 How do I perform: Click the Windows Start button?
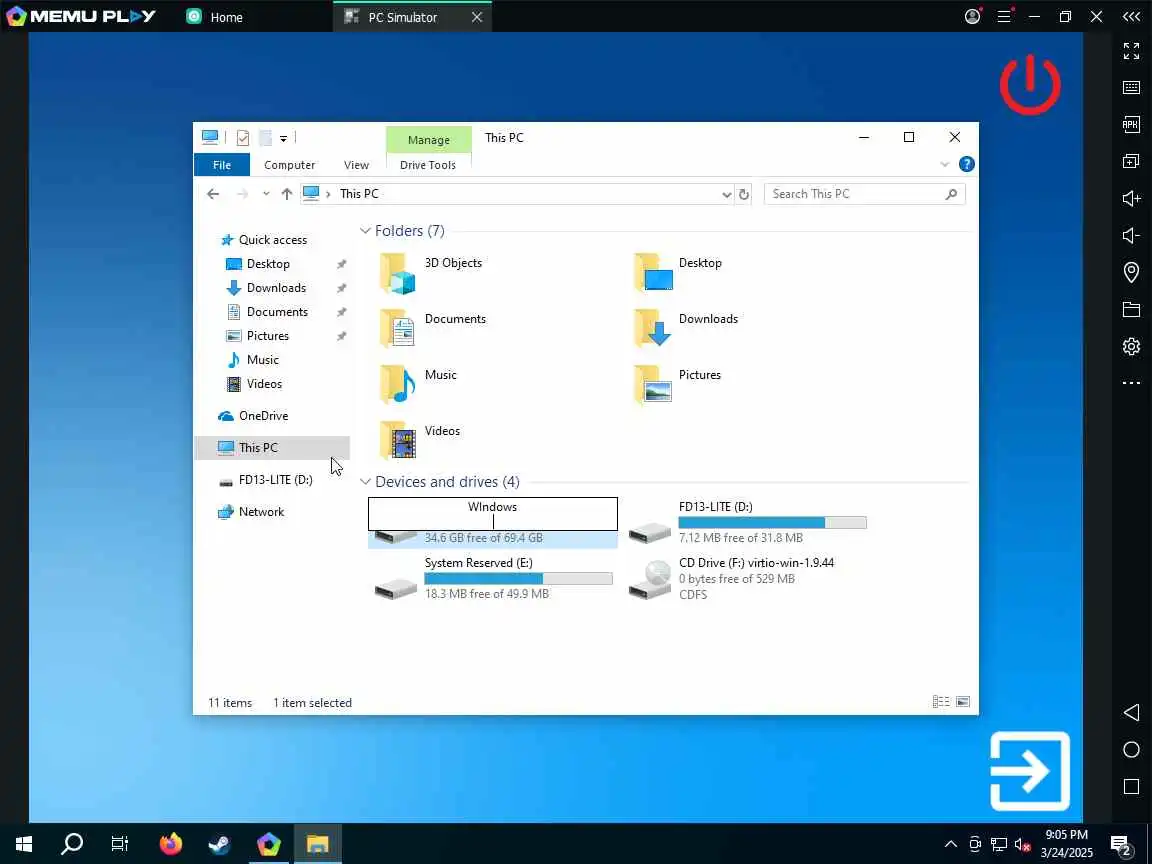coord(24,843)
